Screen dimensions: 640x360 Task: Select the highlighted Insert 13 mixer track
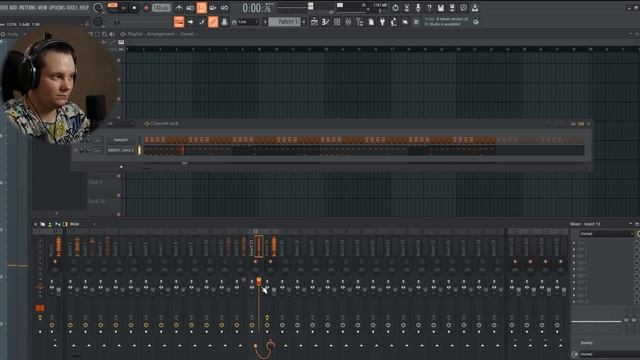point(258,247)
